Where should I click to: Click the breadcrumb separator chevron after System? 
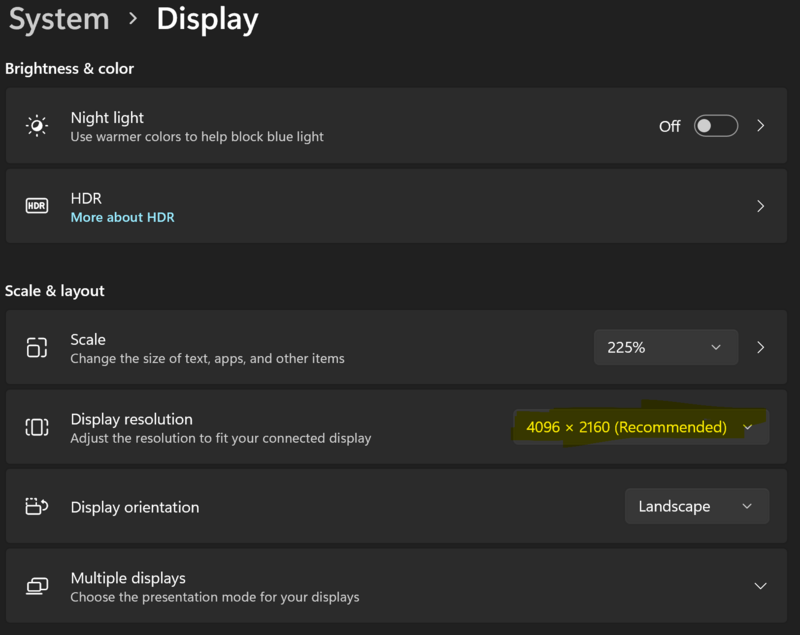[133, 19]
